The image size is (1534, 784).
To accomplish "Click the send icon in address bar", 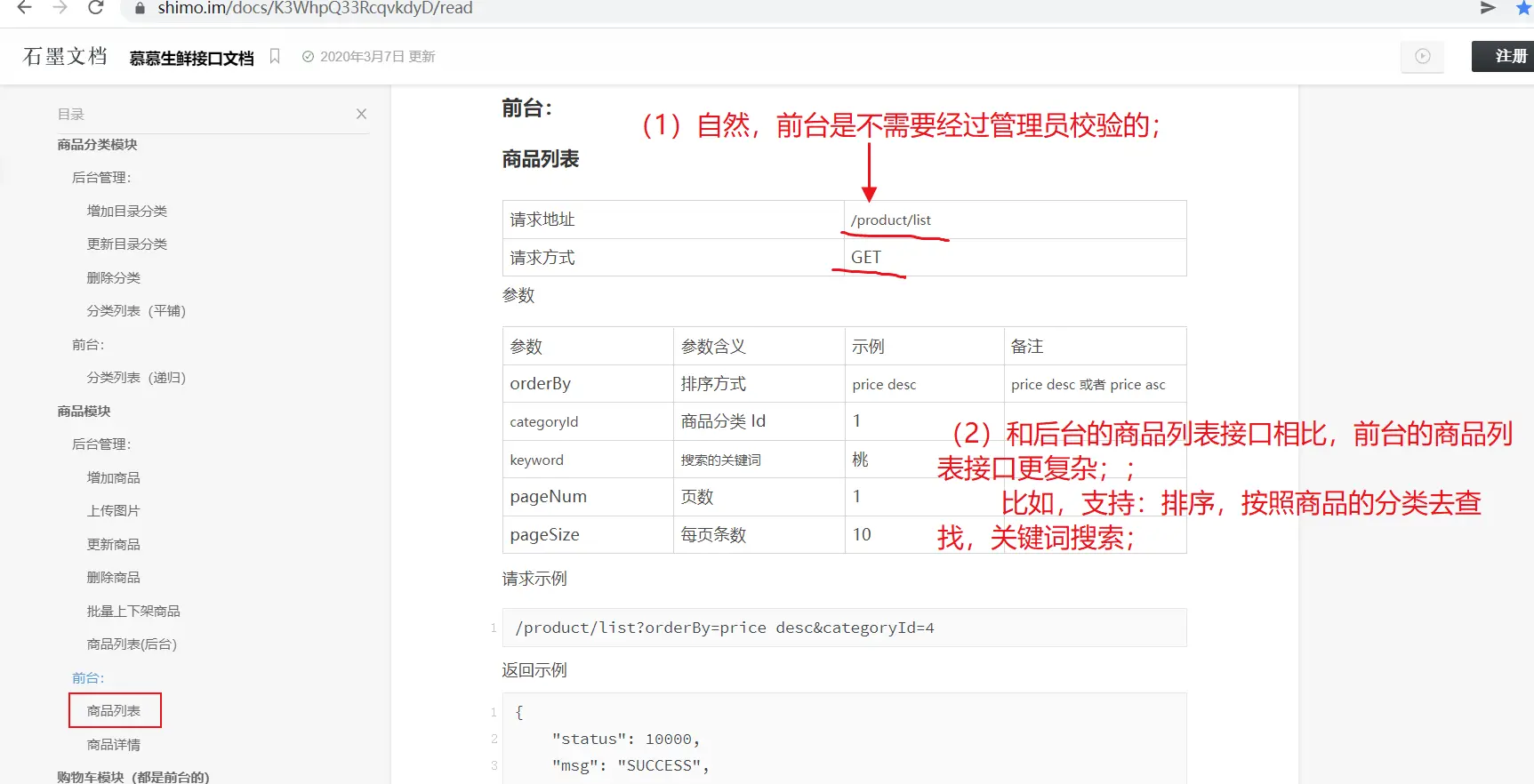I will point(1488,8).
